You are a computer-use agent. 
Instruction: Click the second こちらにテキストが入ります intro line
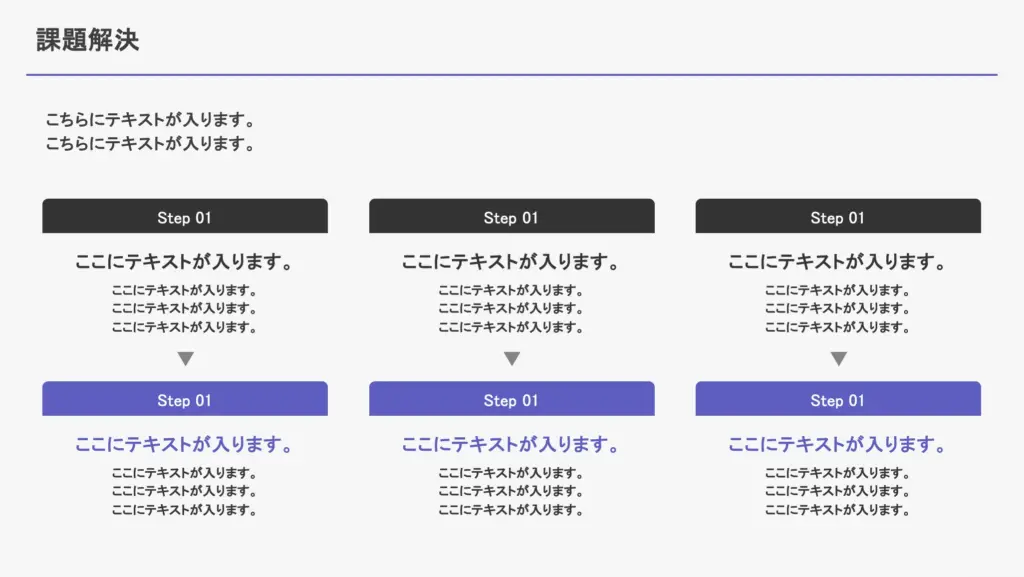(x=150, y=143)
